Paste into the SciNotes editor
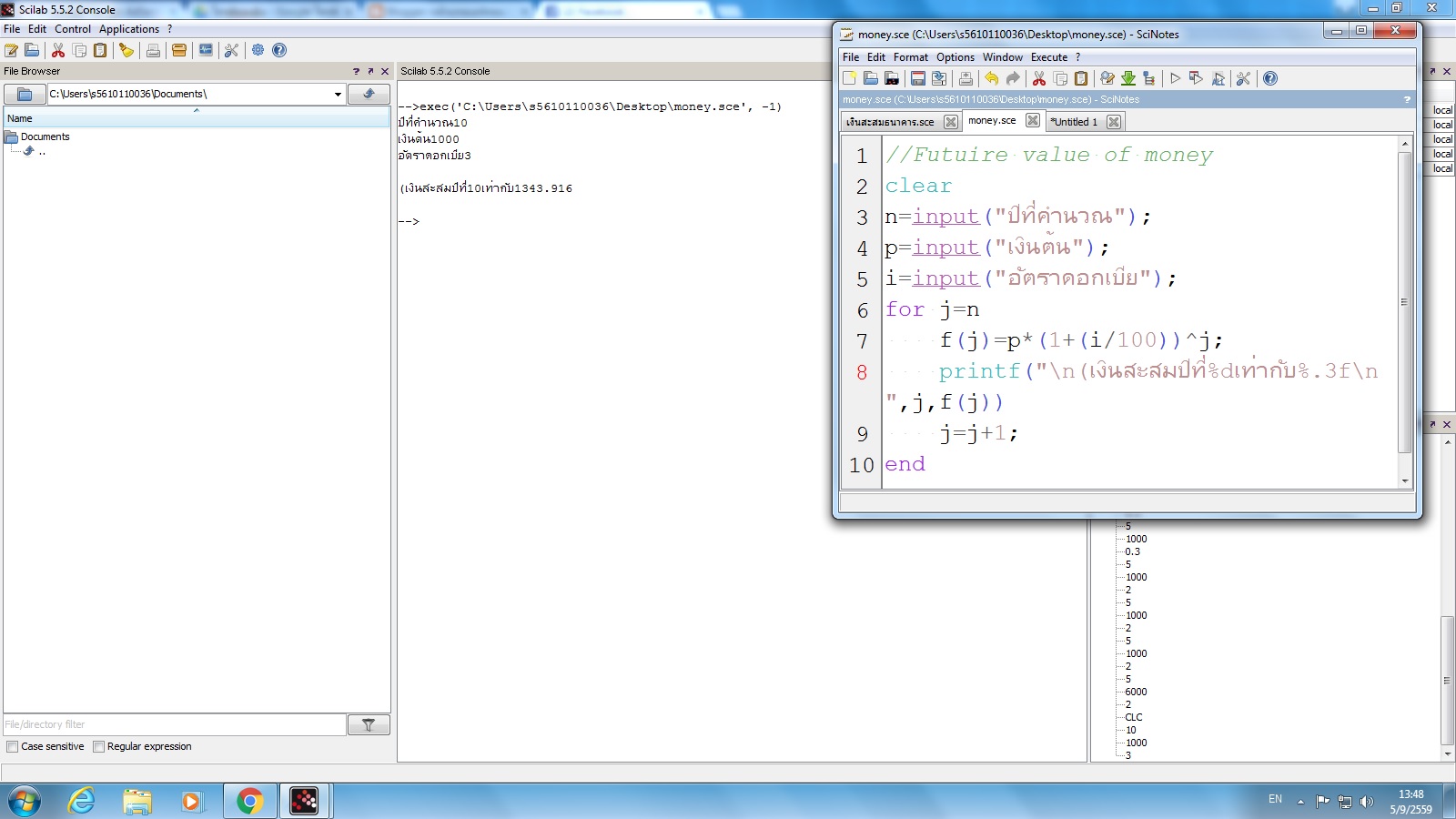The image size is (1456, 819). (1081, 78)
